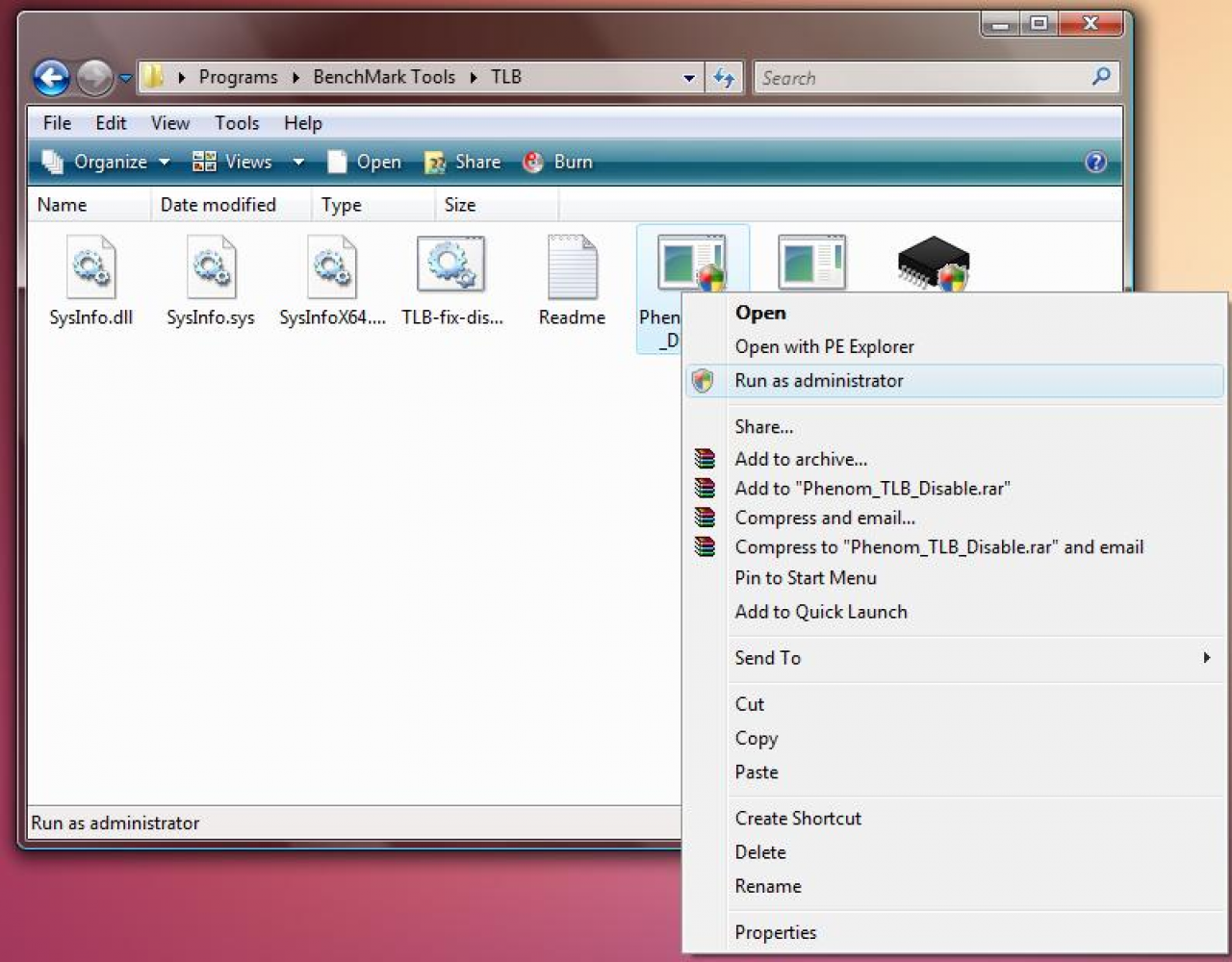Select the chip-shaped program icon

point(933,264)
